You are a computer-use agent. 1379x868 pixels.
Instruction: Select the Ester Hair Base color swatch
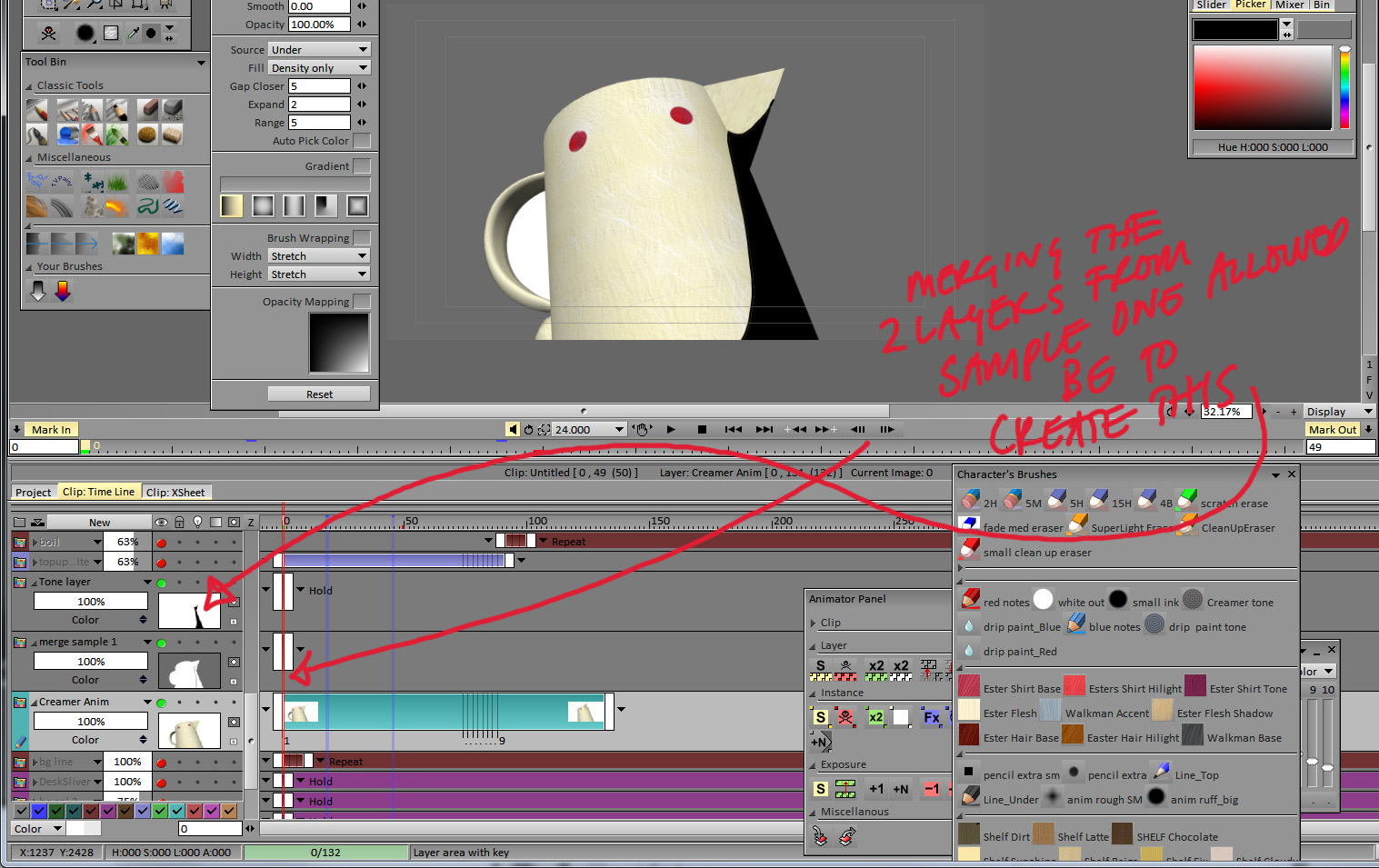pyautogui.click(x=970, y=735)
